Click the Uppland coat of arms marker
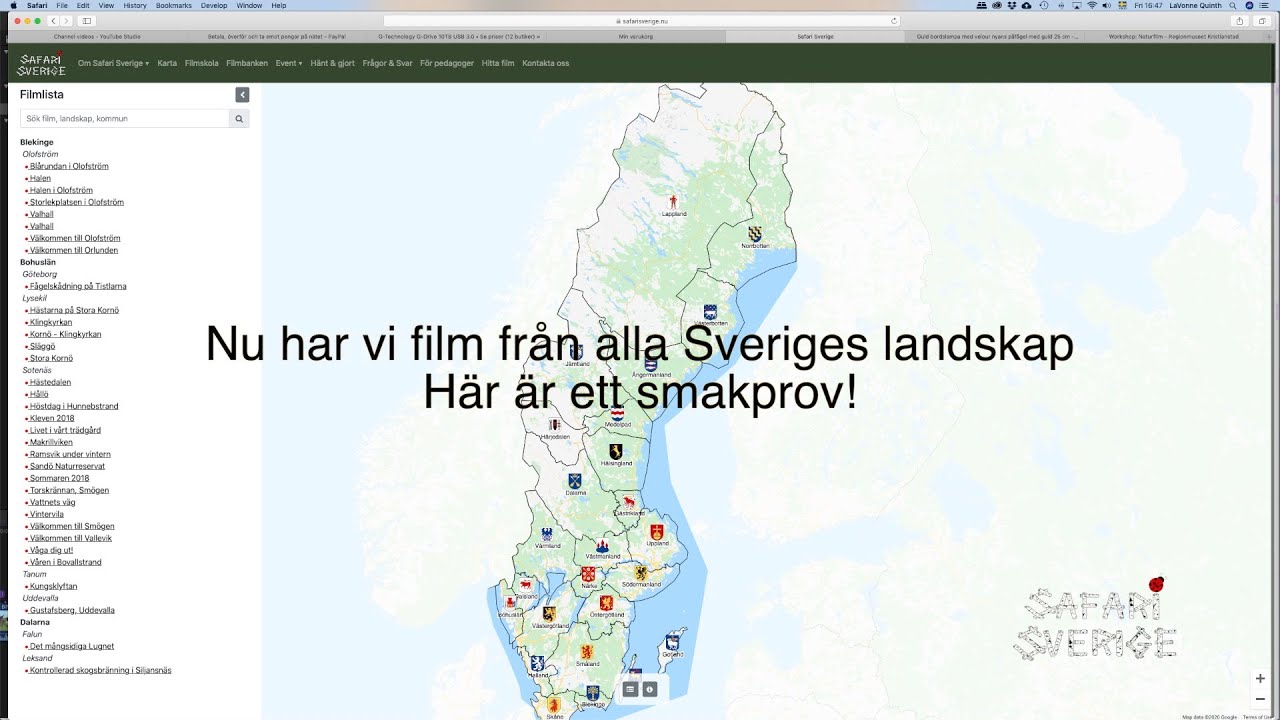The image size is (1280, 720). coord(657,532)
